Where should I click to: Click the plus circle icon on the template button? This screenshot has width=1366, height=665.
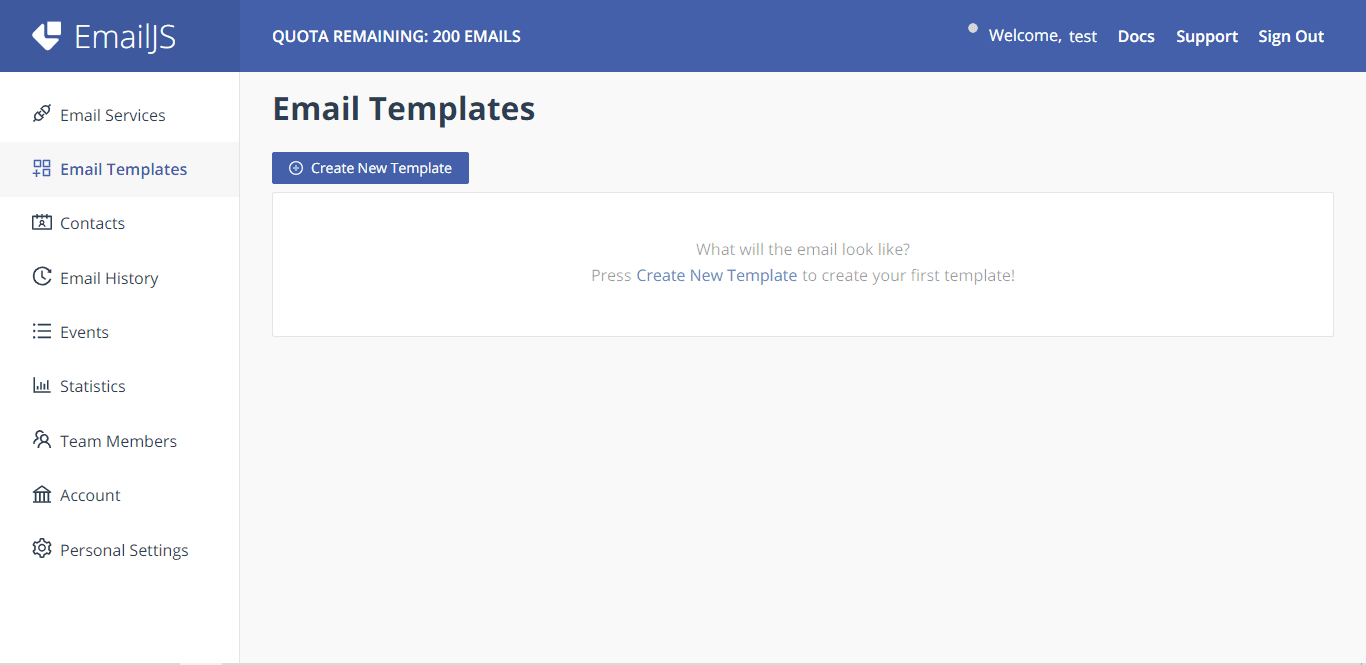(296, 168)
